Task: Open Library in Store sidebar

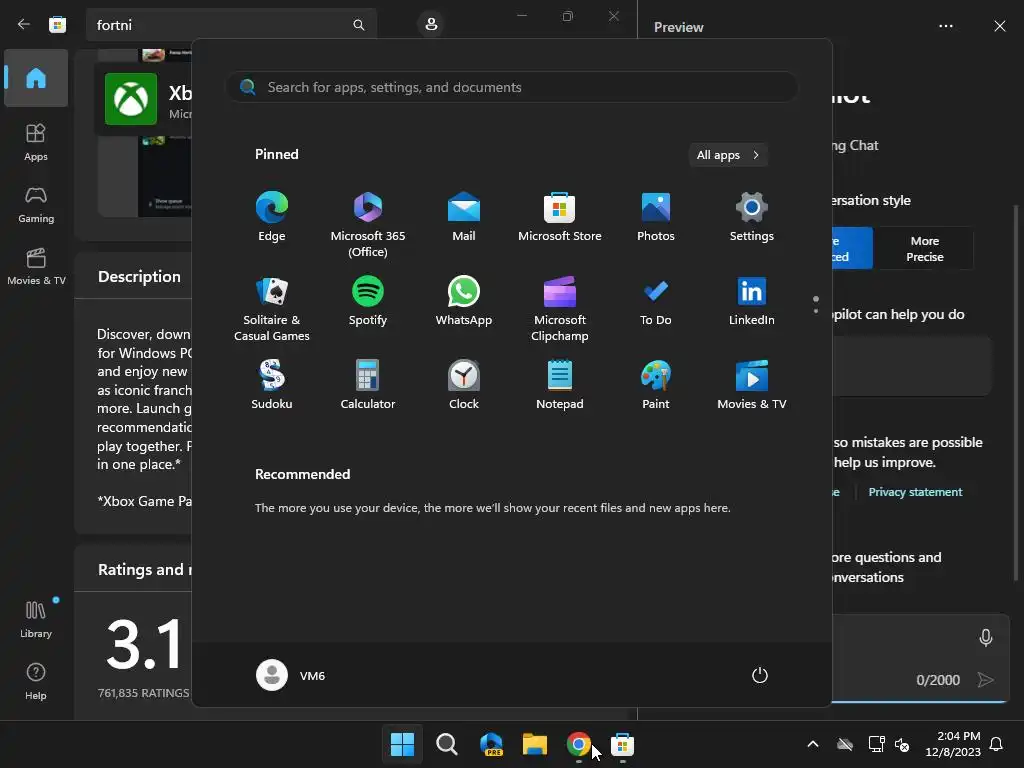Action: [36, 619]
